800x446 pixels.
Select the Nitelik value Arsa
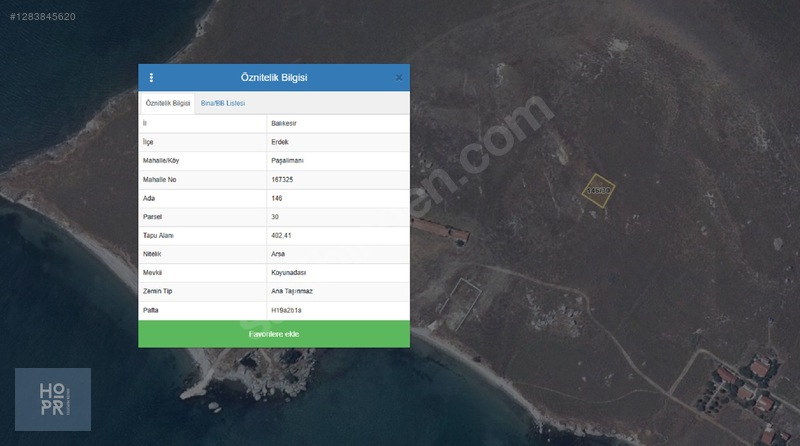click(x=278, y=254)
